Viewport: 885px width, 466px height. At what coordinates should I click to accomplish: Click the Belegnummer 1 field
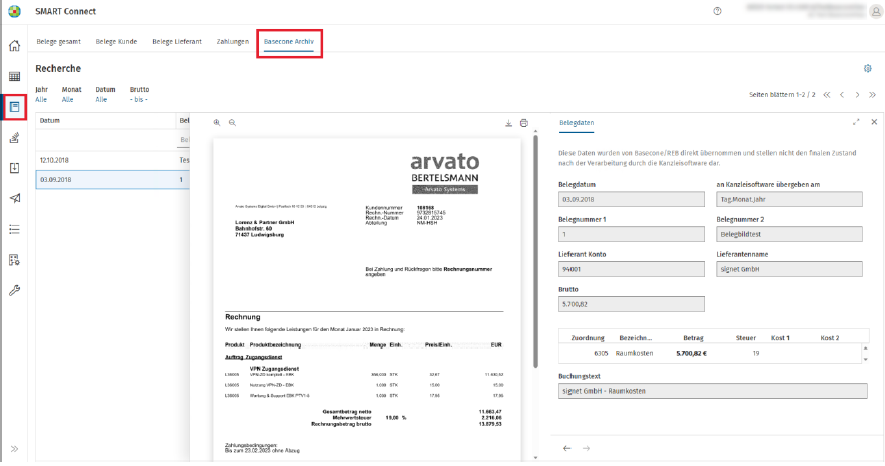tap(631, 234)
